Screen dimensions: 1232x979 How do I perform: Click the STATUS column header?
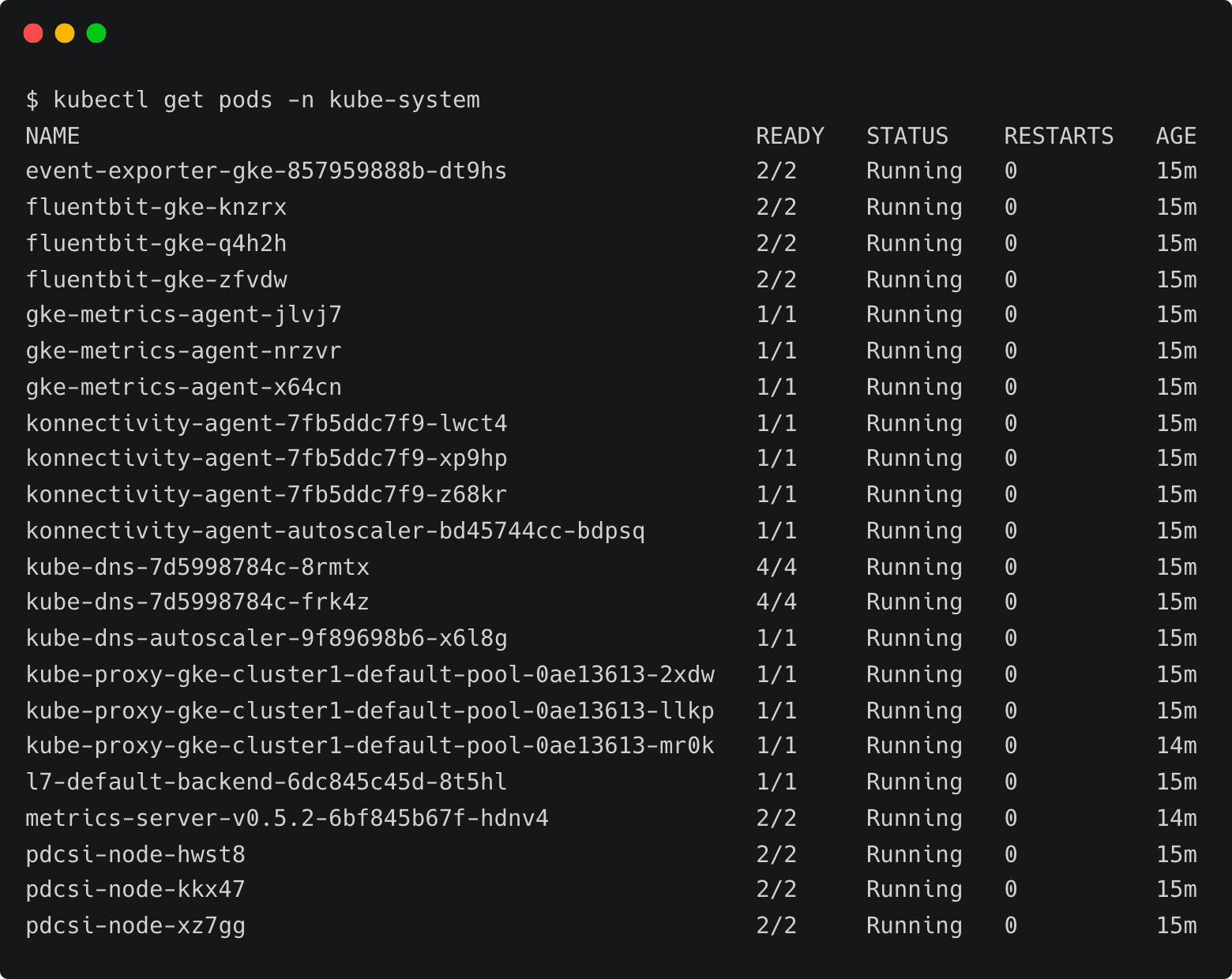click(x=907, y=137)
